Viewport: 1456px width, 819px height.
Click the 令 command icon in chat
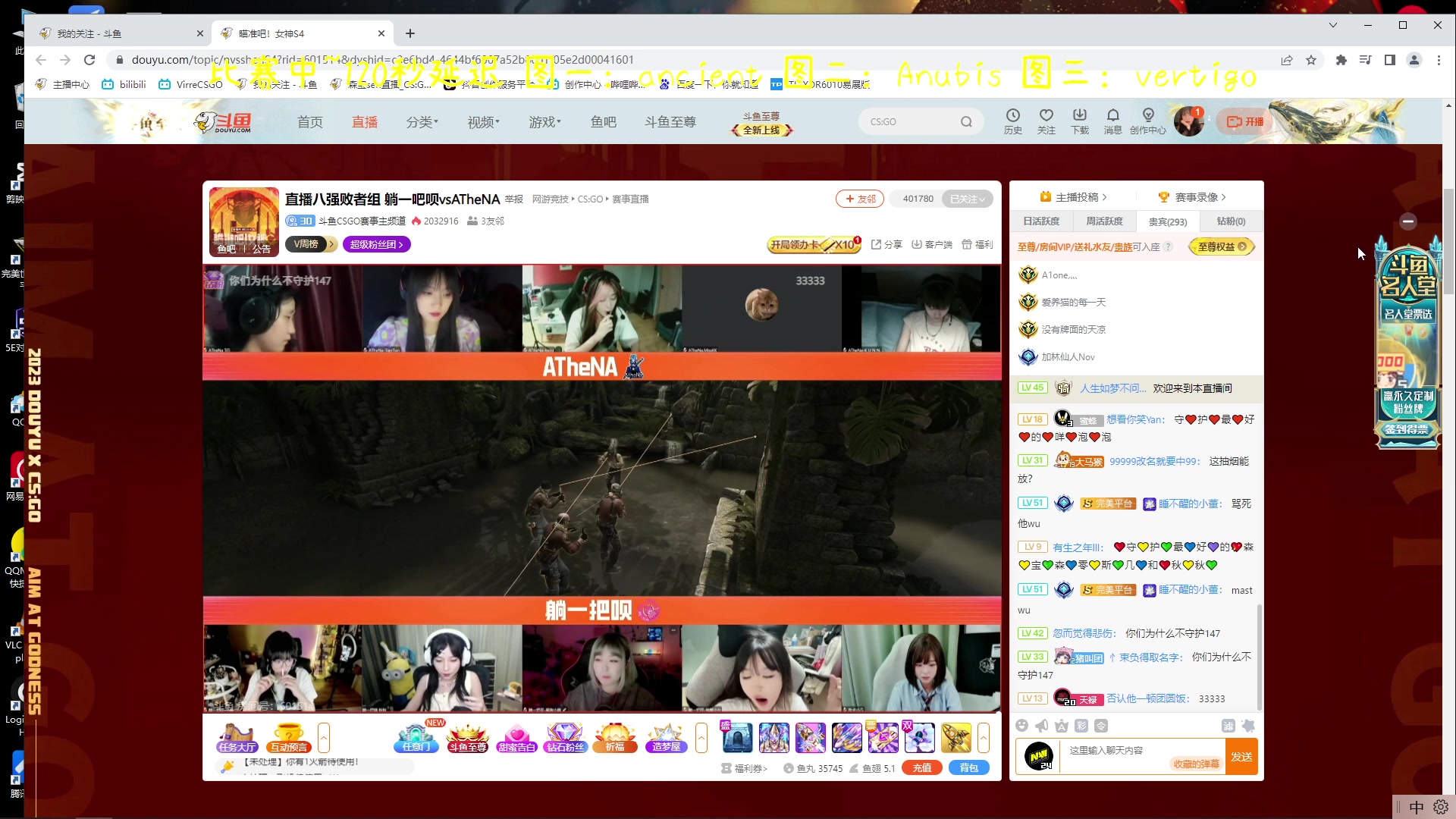pos(1101,726)
